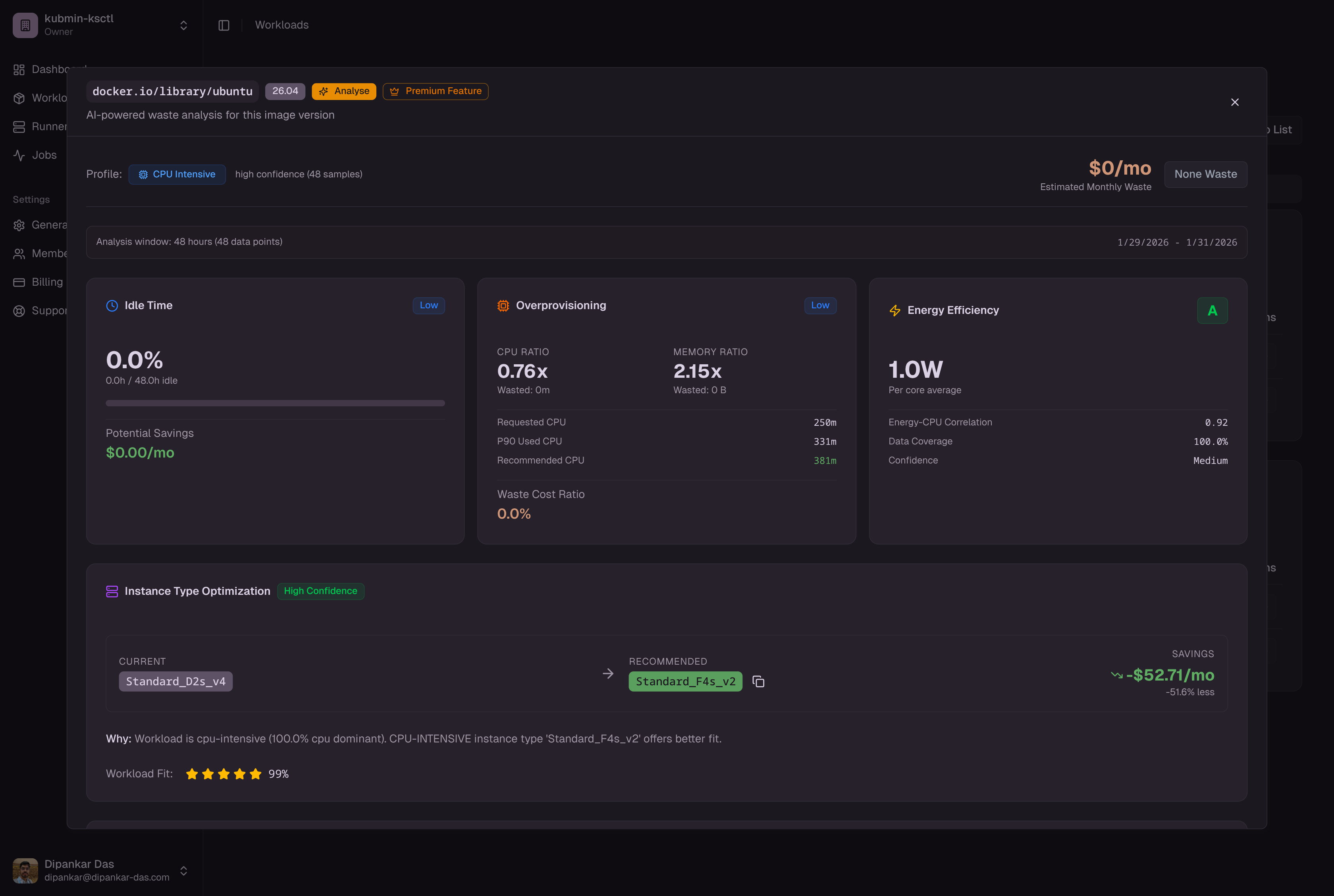The width and height of the screenshot is (1334, 896).
Task: Toggle the sidebar collapse icon near Workloads
Action: [x=224, y=25]
